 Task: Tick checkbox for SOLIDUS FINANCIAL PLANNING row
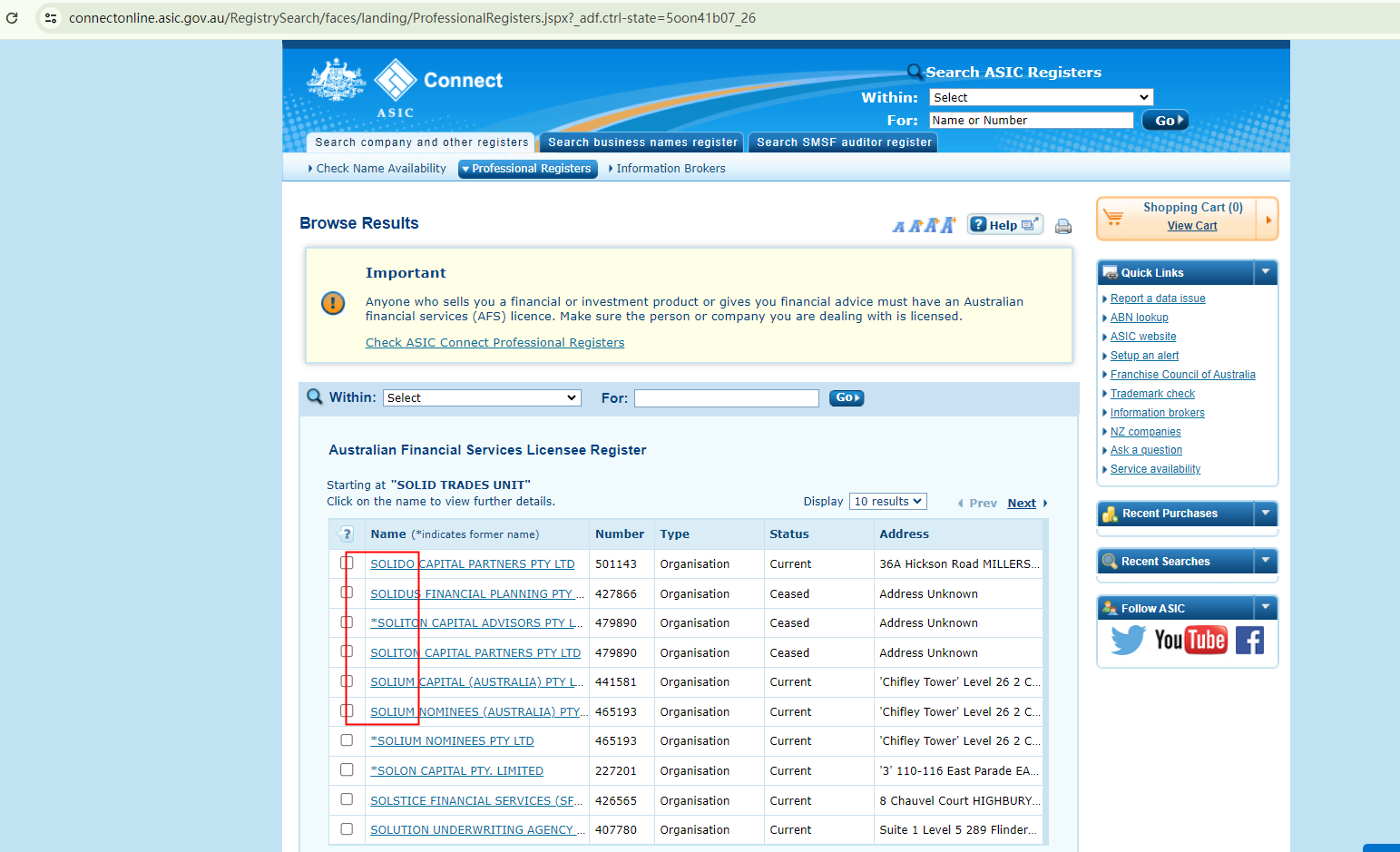(x=347, y=592)
